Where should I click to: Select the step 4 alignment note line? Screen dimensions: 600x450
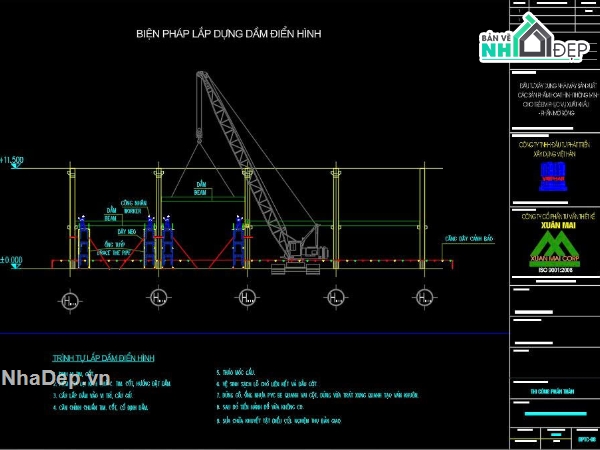[101, 408]
